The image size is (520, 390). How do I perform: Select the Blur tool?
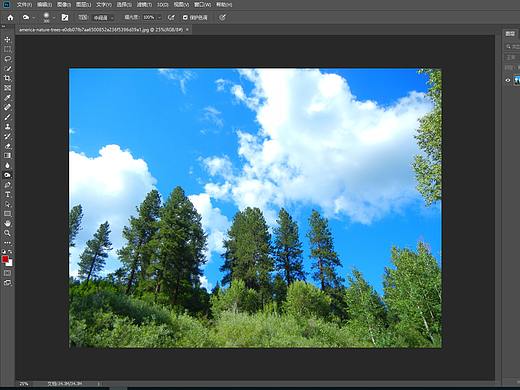pos(7,165)
